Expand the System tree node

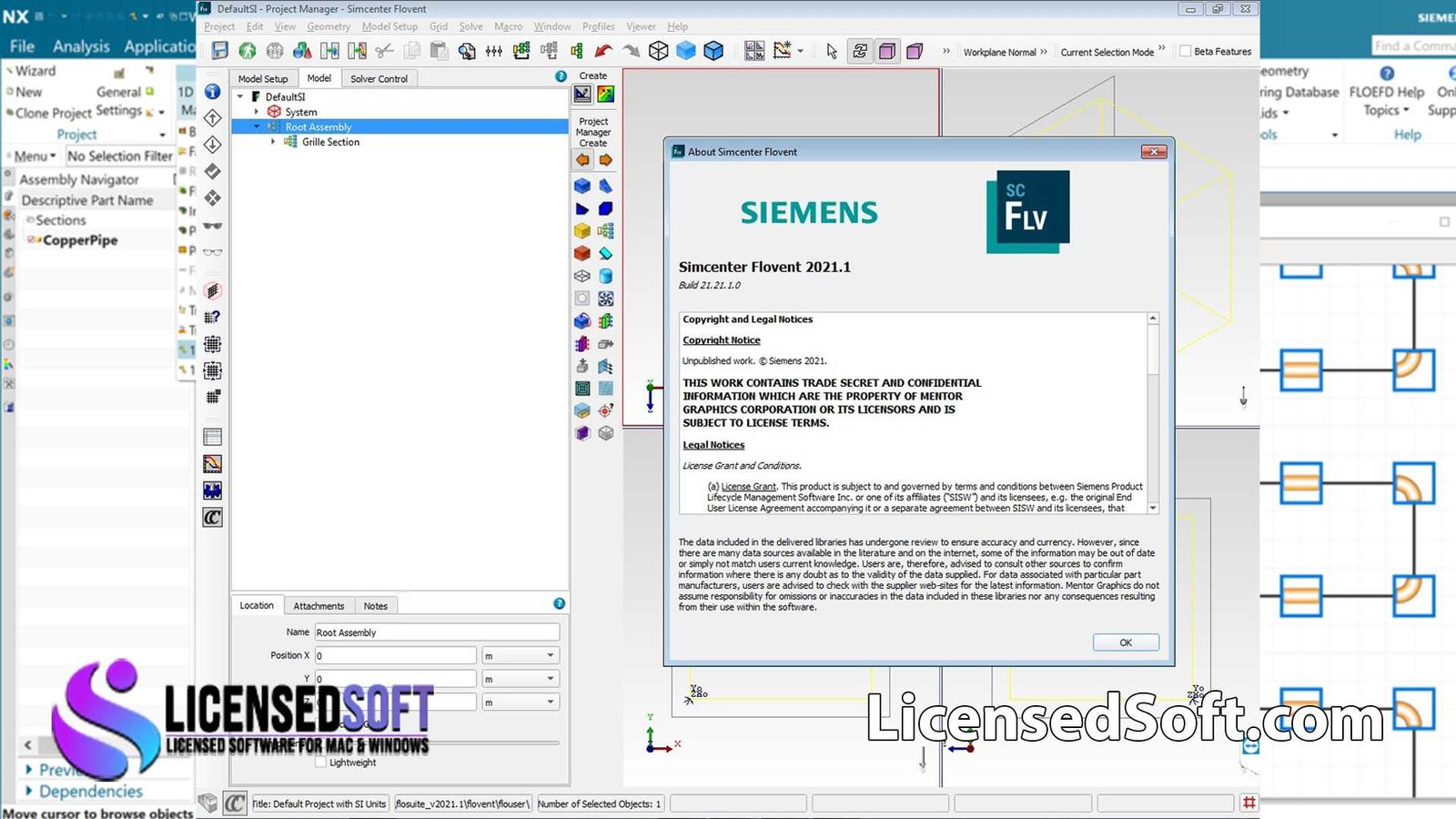point(257,112)
